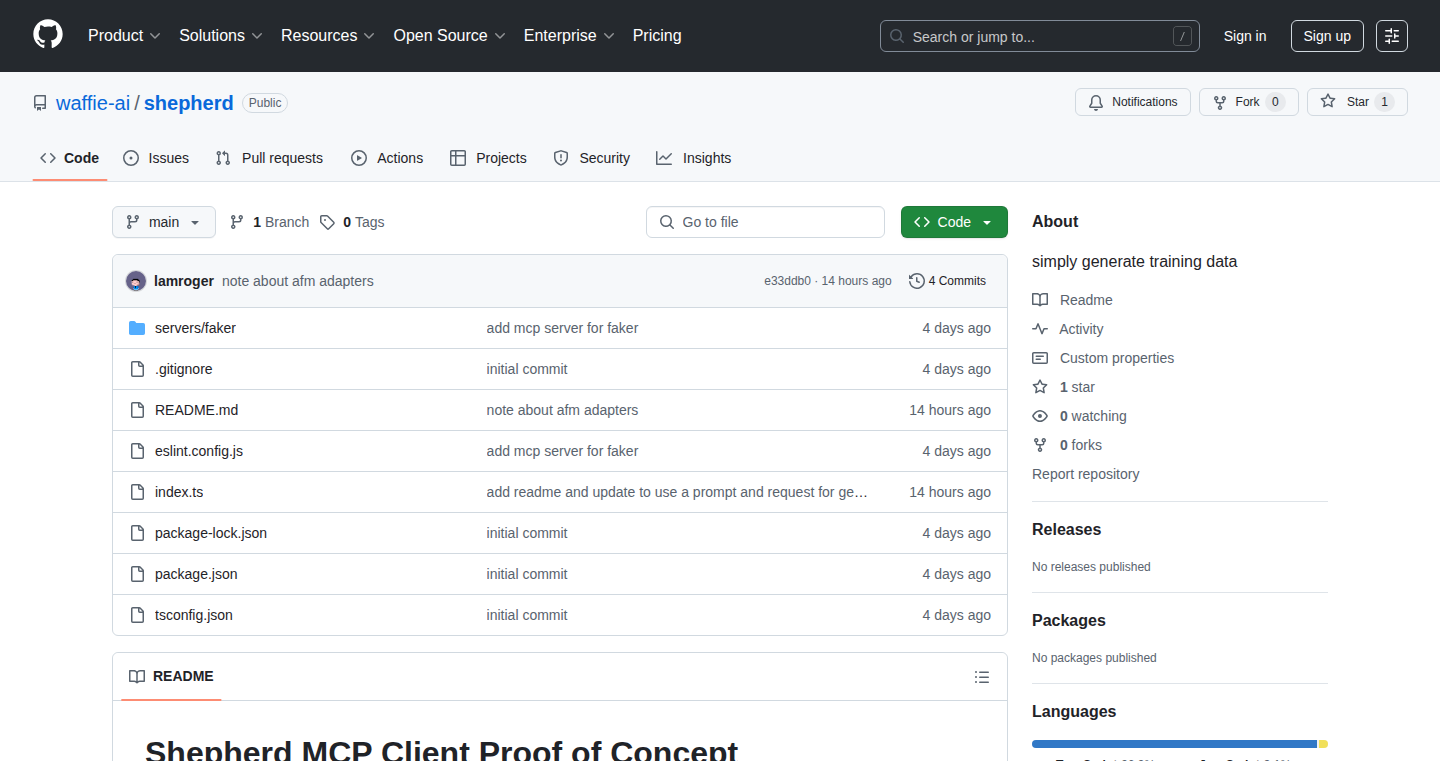This screenshot has width=1440, height=761.
Task: Click the 4 Commits link
Action: pyautogui.click(x=947, y=281)
